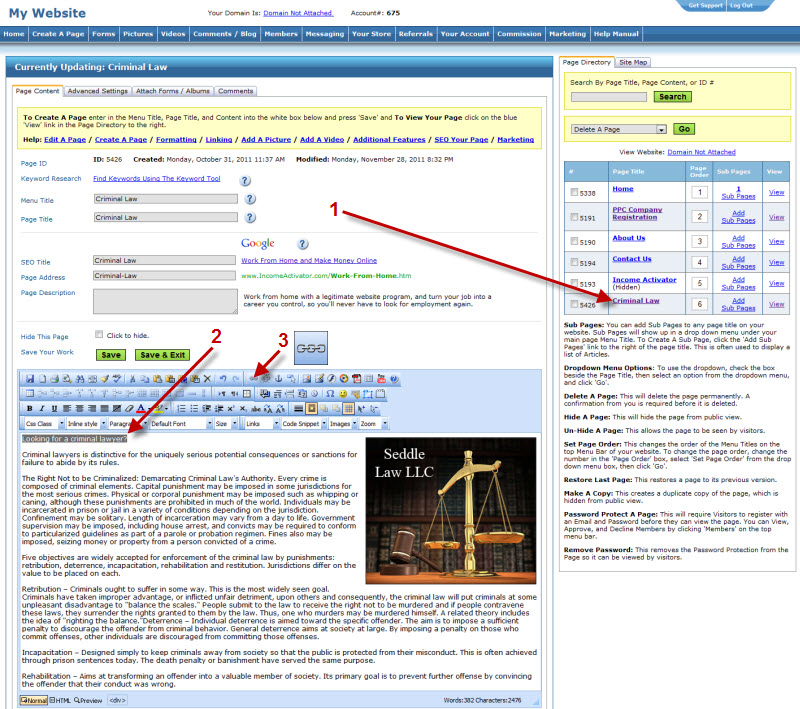
Task: Open the 'Delete A Page' dropdown
Action: [x=618, y=129]
